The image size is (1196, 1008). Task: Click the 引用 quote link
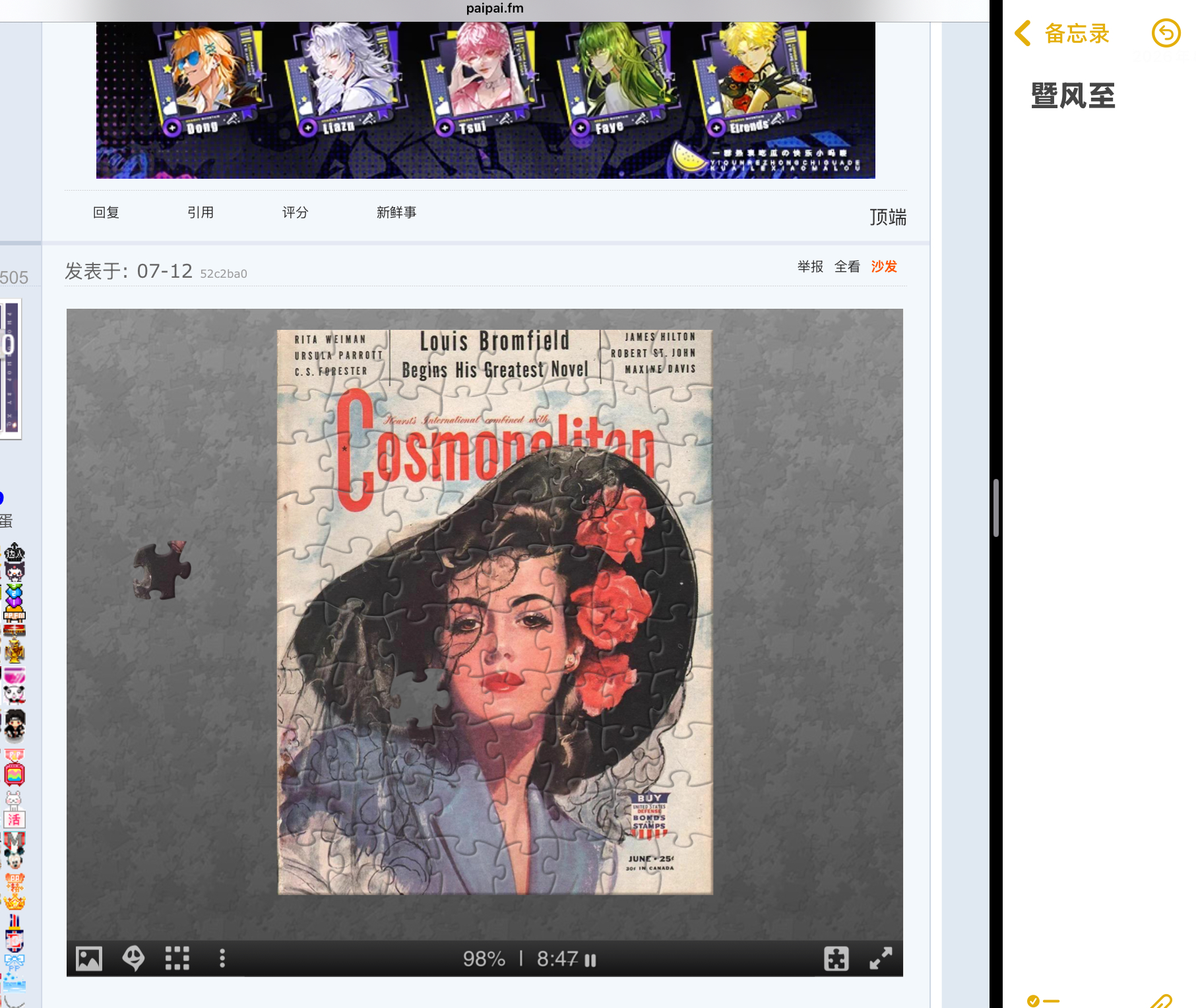(x=201, y=212)
